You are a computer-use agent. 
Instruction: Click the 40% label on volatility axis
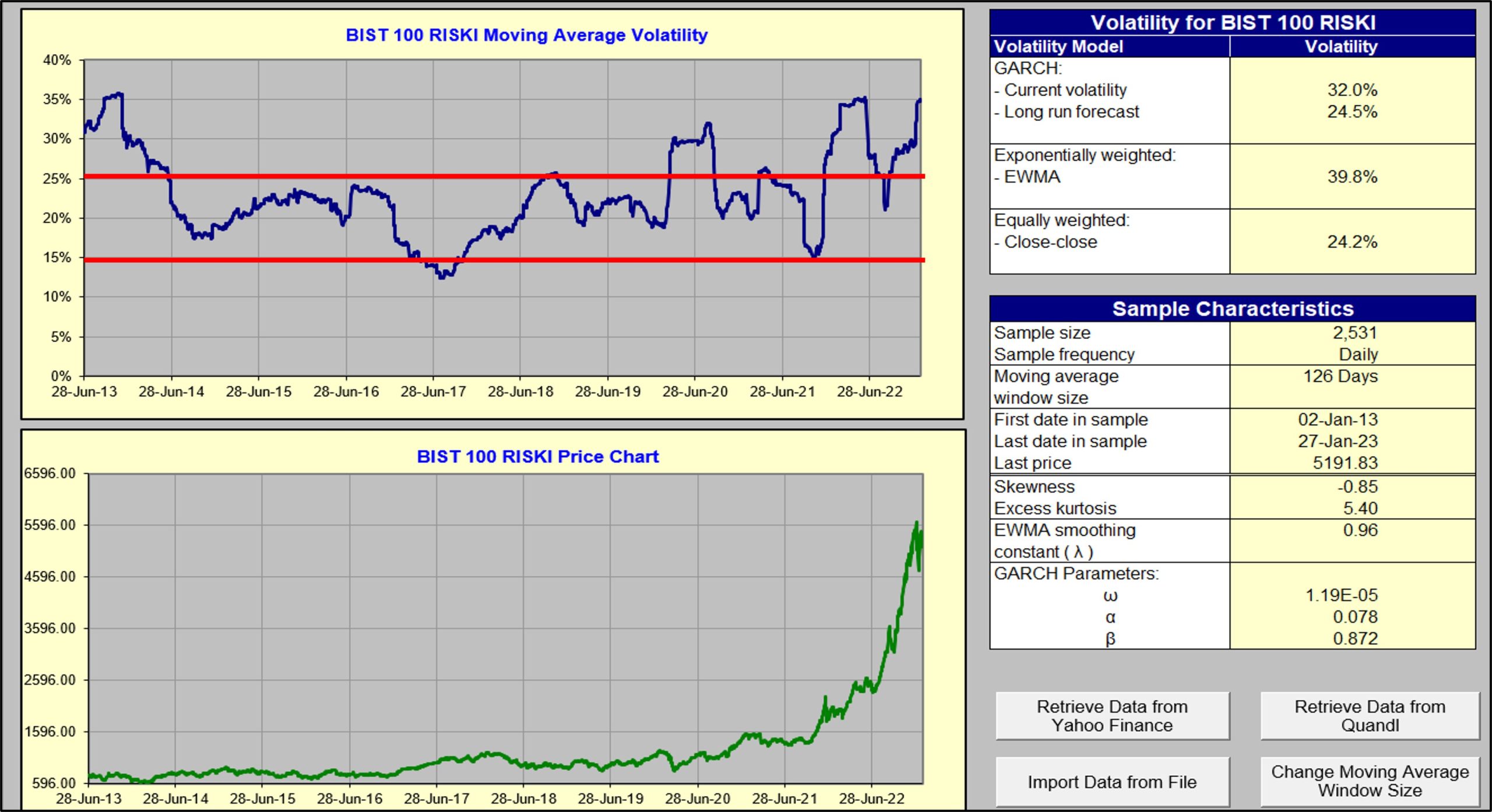click(57, 60)
